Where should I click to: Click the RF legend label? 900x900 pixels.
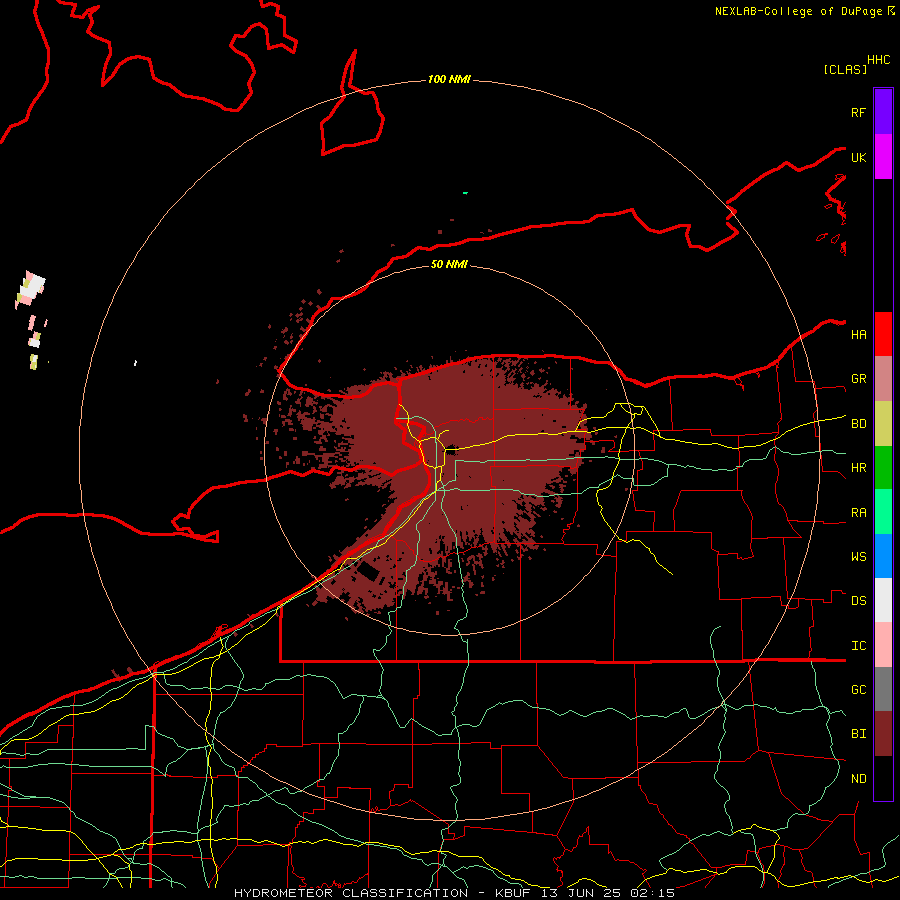[858, 112]
